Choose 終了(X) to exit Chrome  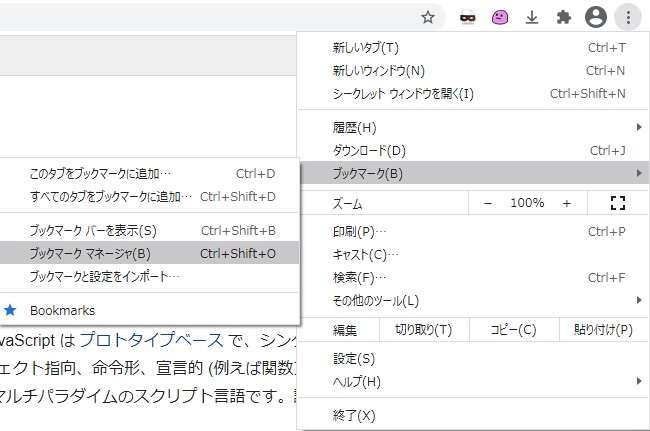[473, 415]
